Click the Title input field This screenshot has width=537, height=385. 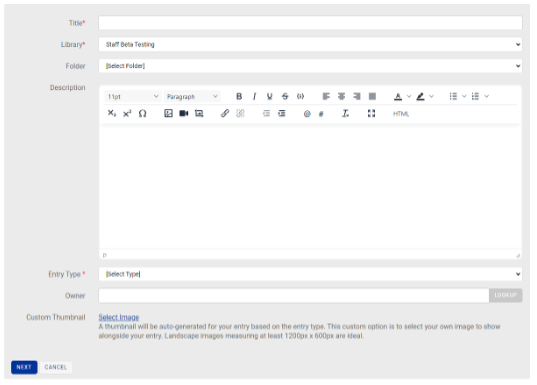310,23
